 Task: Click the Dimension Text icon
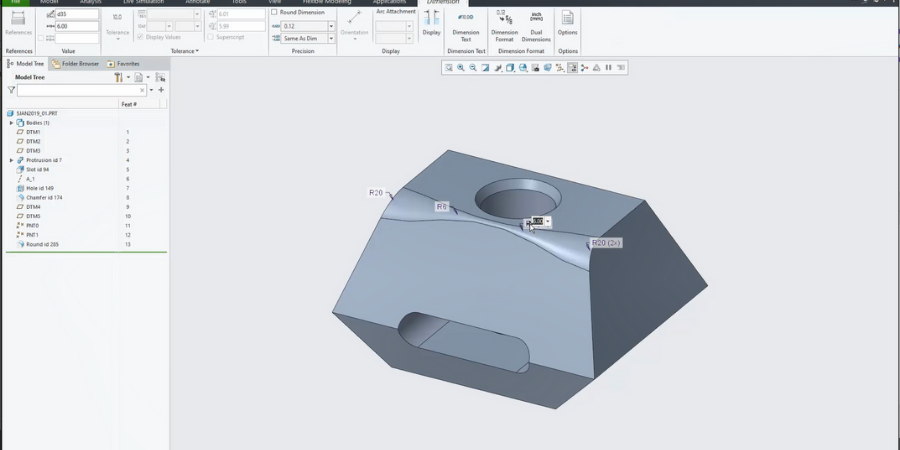pyautogui.click(x=465, y=18)
